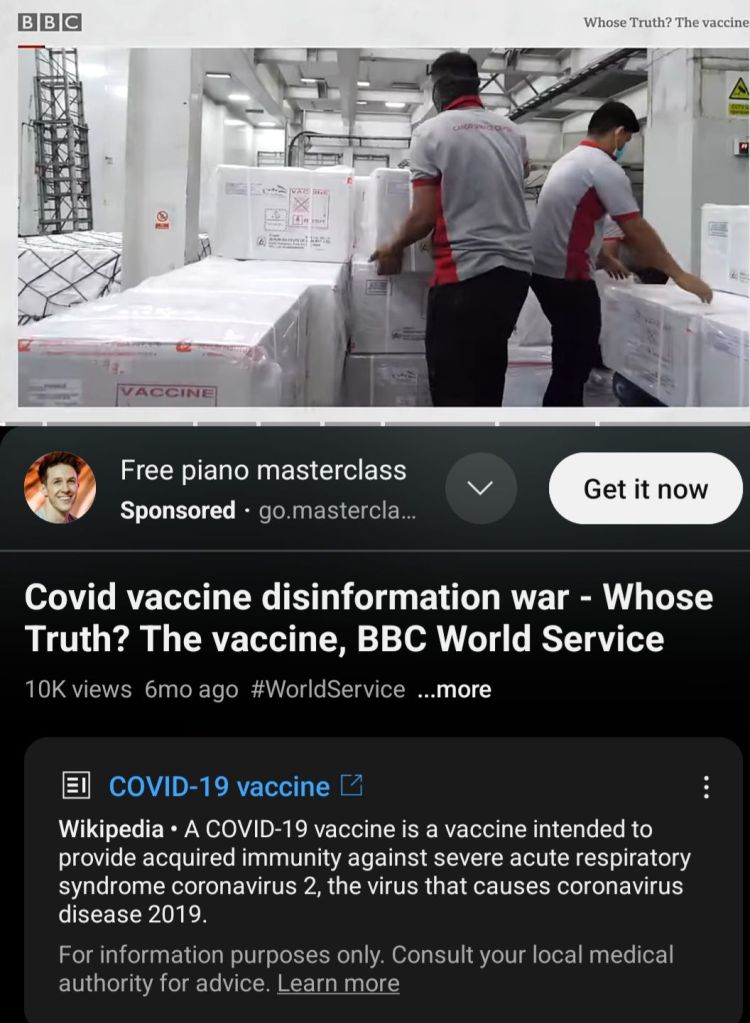Click the 10K views count text

[x=78, y=689]
